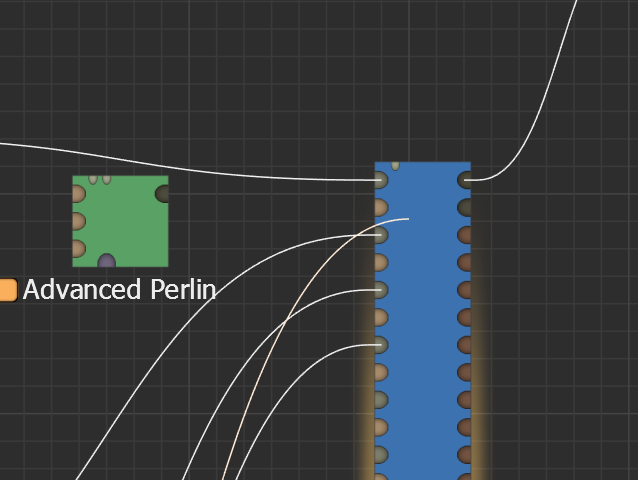Click the orange square beside Advanced Perlin label
Image resolution: width=638 pixels, height=480 pixels.
coord(8,290)
